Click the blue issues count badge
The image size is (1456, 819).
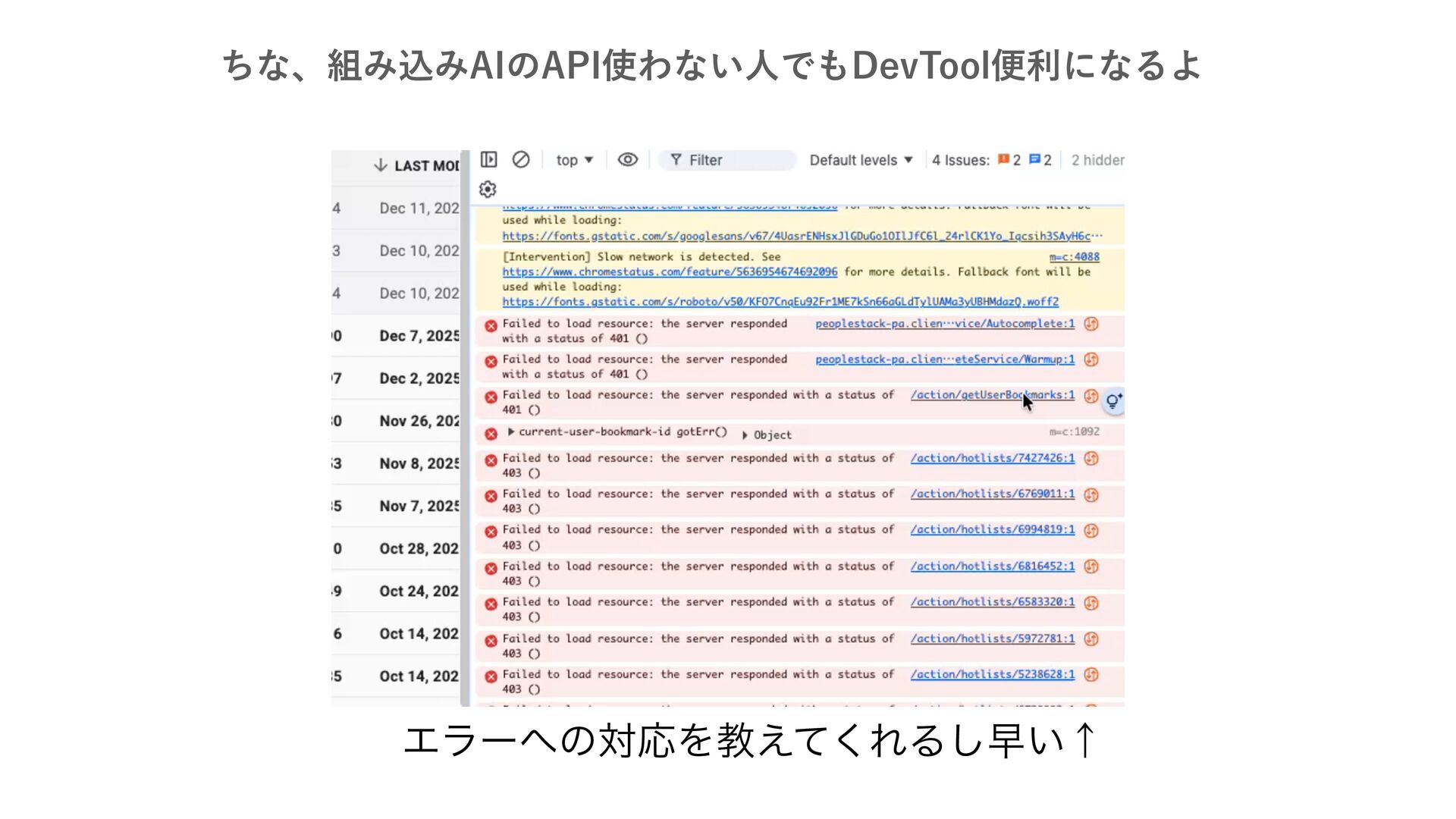click(1040, 160)
